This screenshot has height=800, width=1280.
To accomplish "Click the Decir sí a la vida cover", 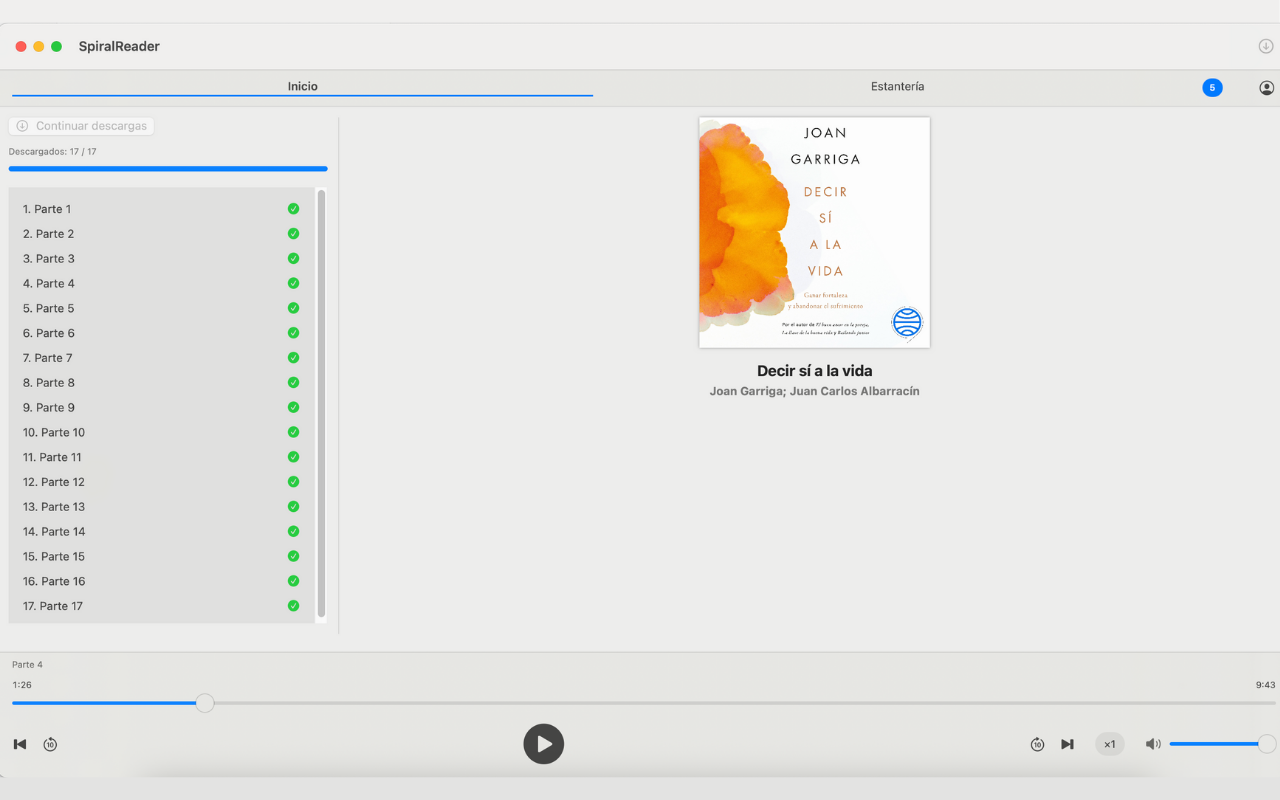I will point(814,232).
